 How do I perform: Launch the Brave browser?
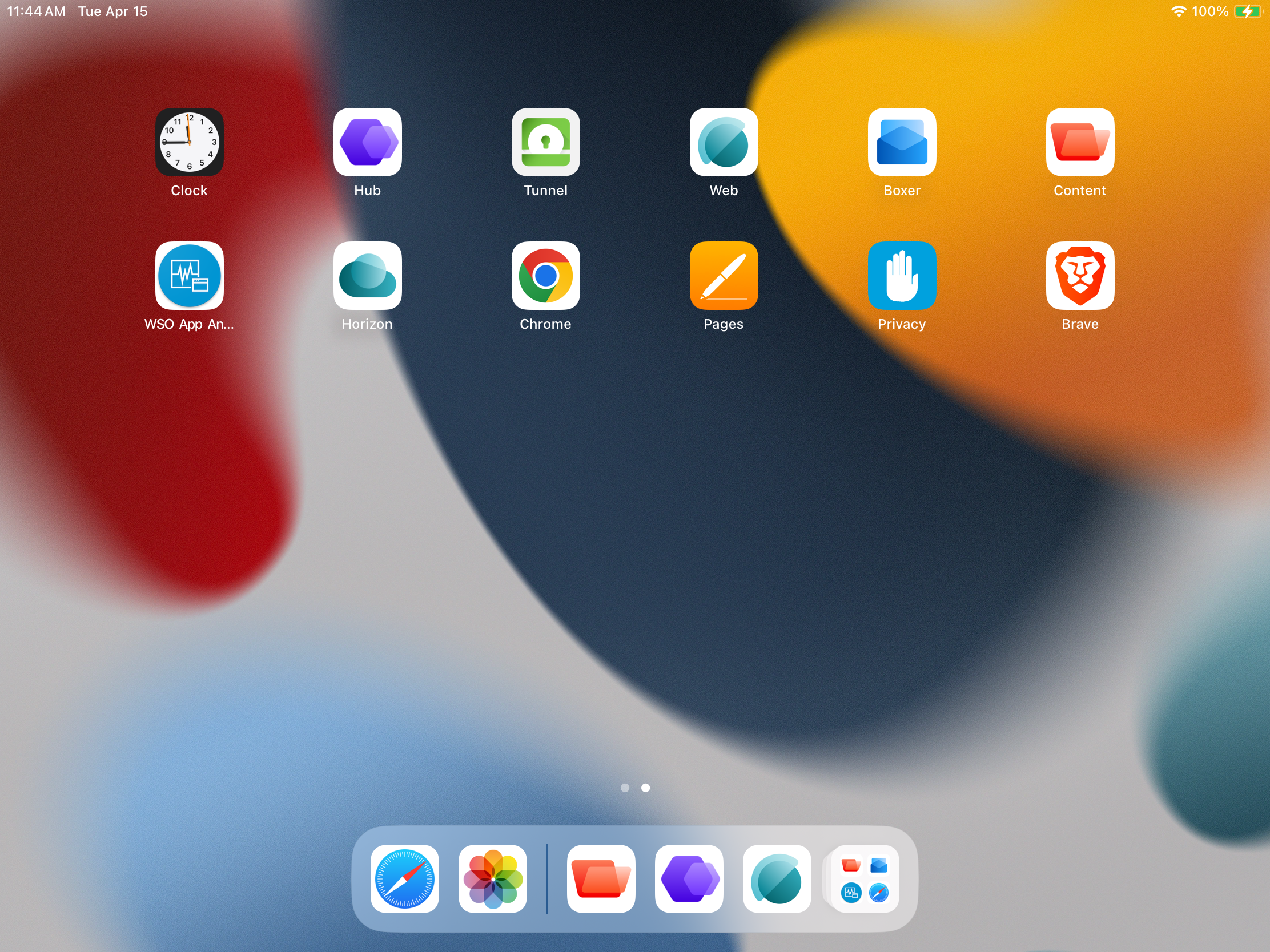click(x=1079, y=276)
